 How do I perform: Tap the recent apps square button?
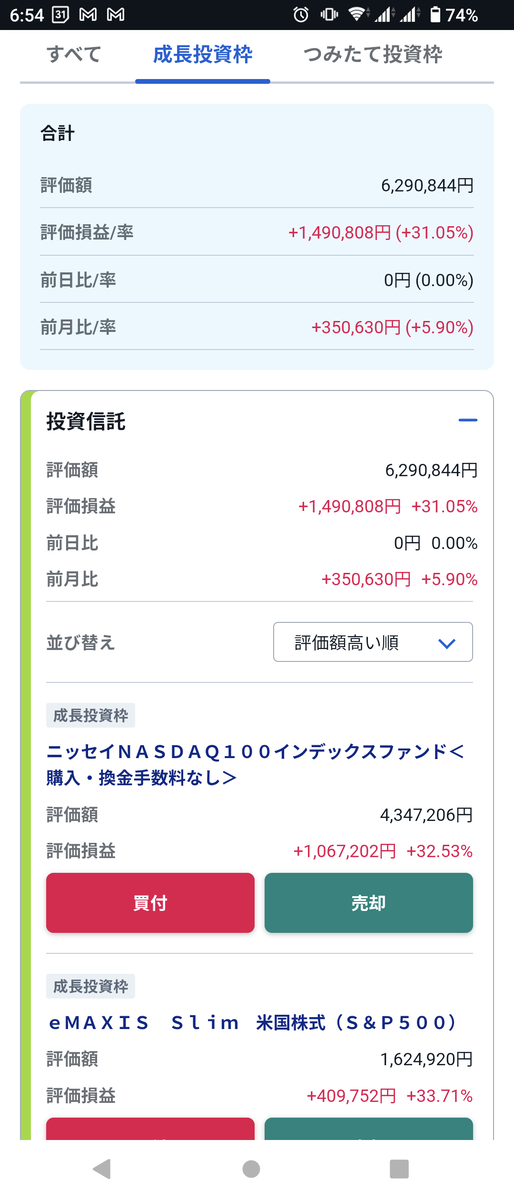point(399,1168)
